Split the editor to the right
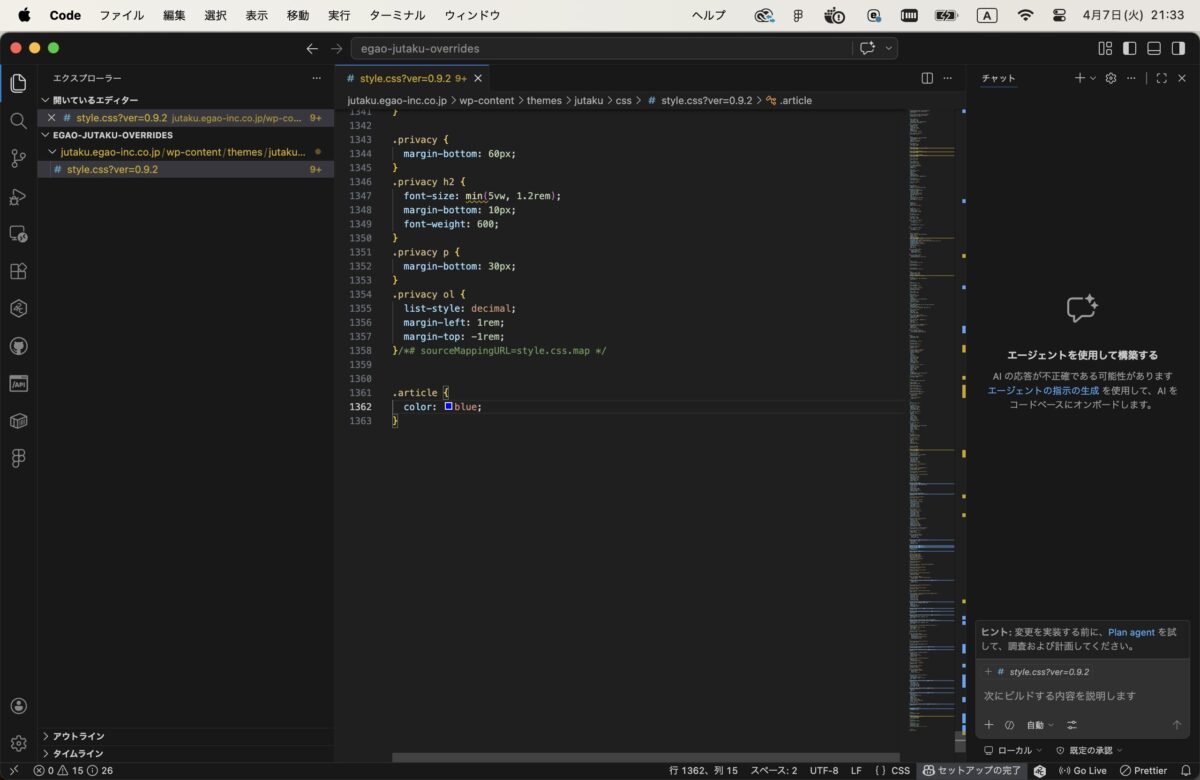1200x780 pixels. [927, 78]
